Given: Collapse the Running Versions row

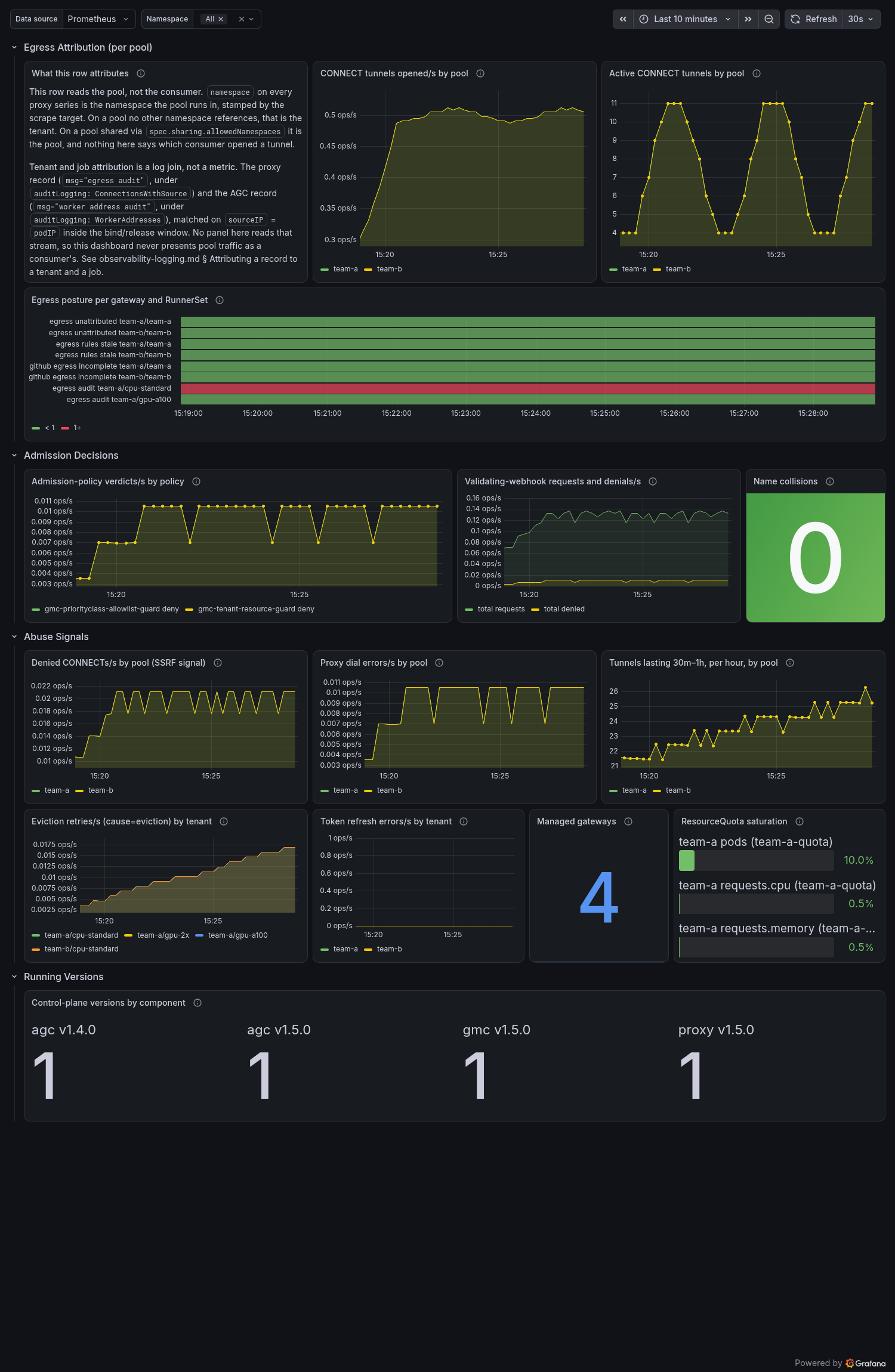Looking at the screenshot, I should [x=14, y=977].
